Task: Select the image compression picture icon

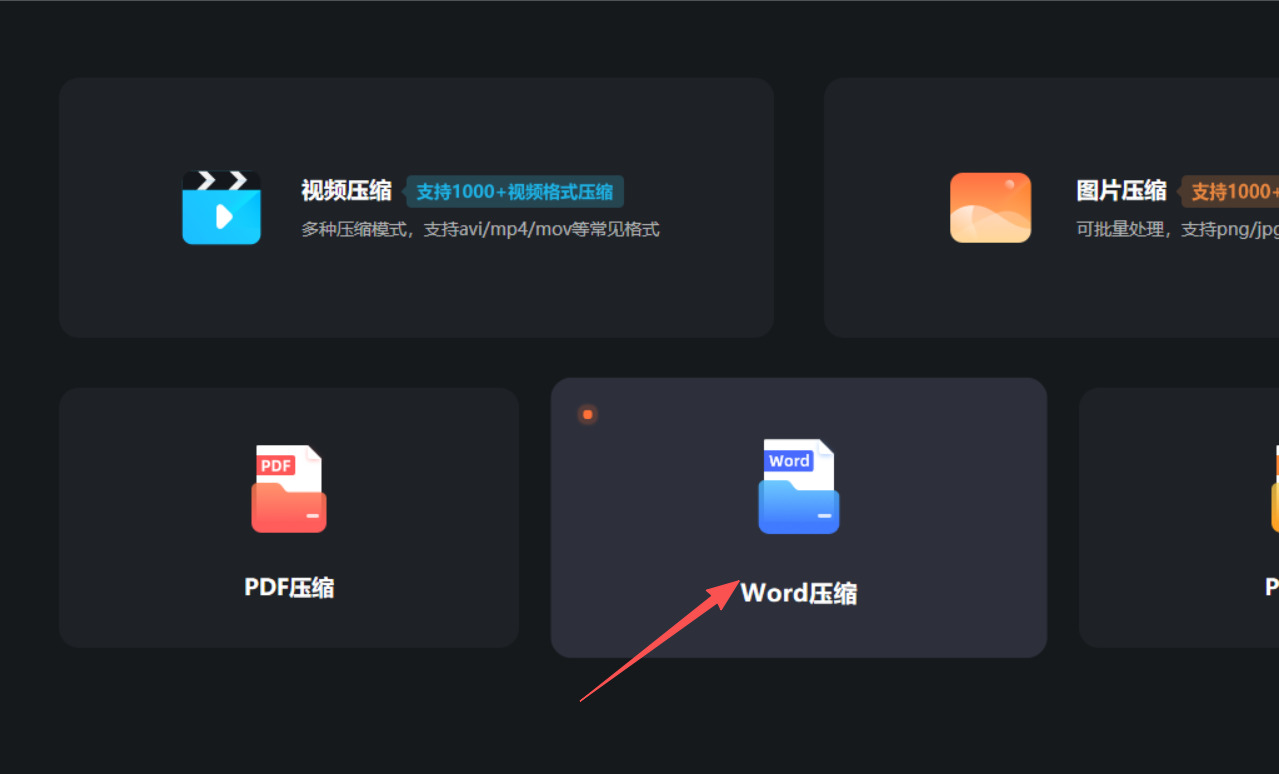Action: pos(990,208)
